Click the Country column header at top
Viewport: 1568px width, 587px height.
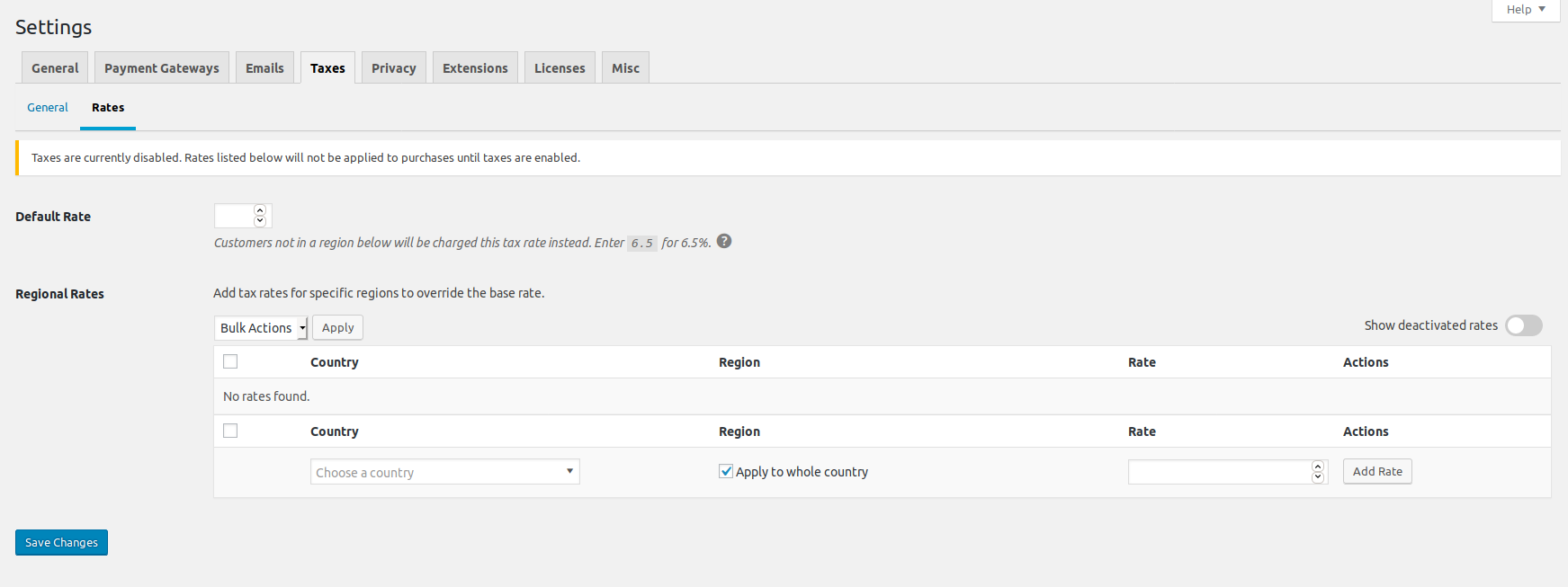335,362
